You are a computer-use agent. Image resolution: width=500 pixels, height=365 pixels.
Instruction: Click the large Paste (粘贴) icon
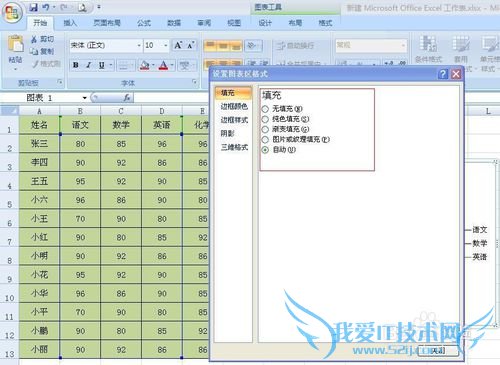(15, 44)
